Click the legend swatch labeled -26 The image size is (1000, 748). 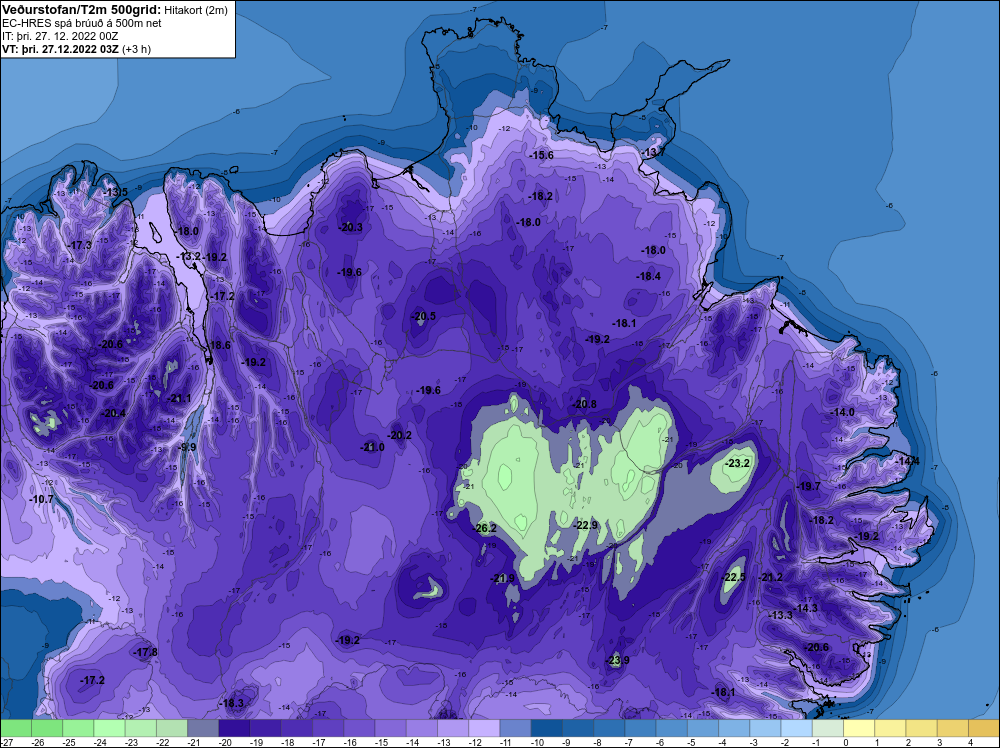[47, 729]
